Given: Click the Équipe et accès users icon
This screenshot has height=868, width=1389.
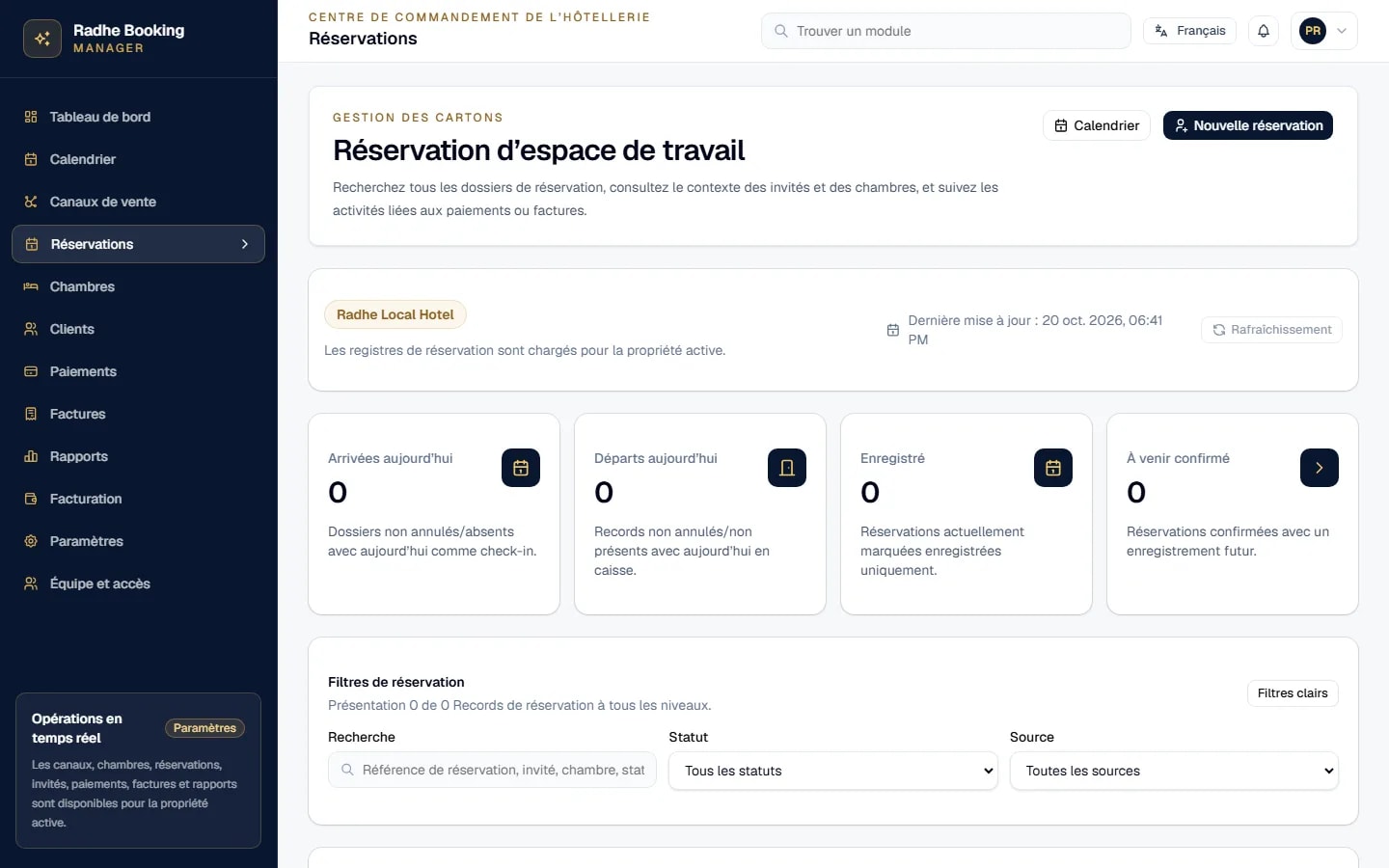Looking at the screenshot, I should [31, 583].
